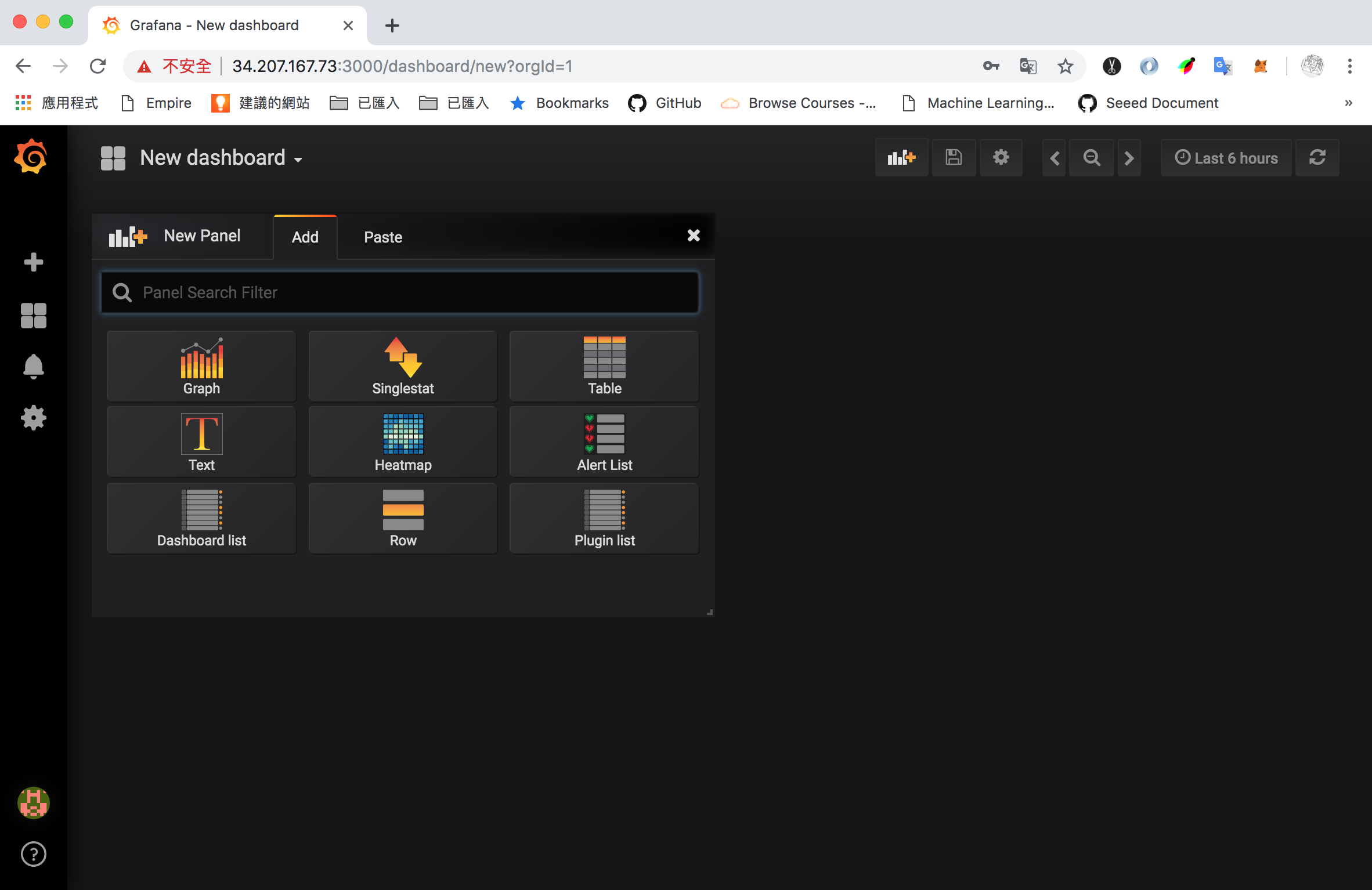
Task: Click the browser forward button
Action: pos(60,66)
